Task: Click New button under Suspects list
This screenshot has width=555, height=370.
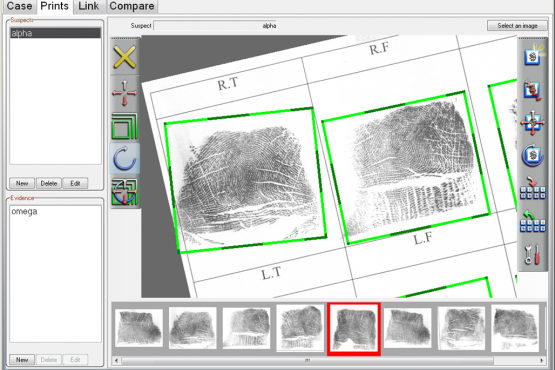Action: coord(22,183)
